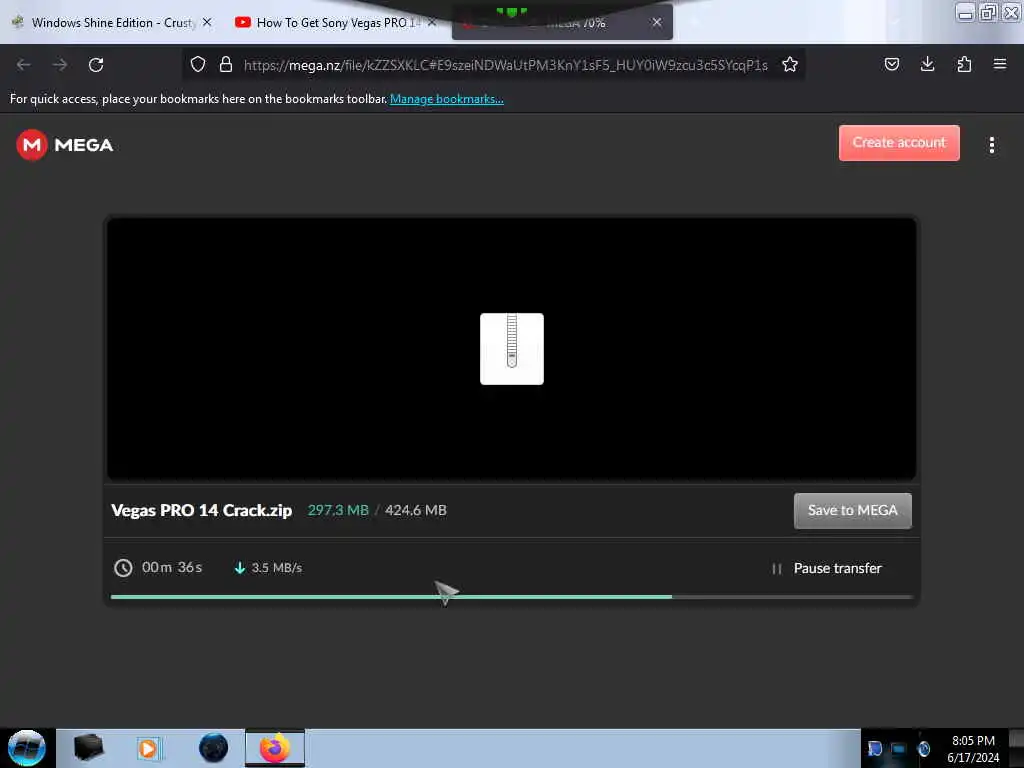Click the 297.3 MB downloaded size
The height and width of the screenshot is (768, 1024).
point(338,510)
